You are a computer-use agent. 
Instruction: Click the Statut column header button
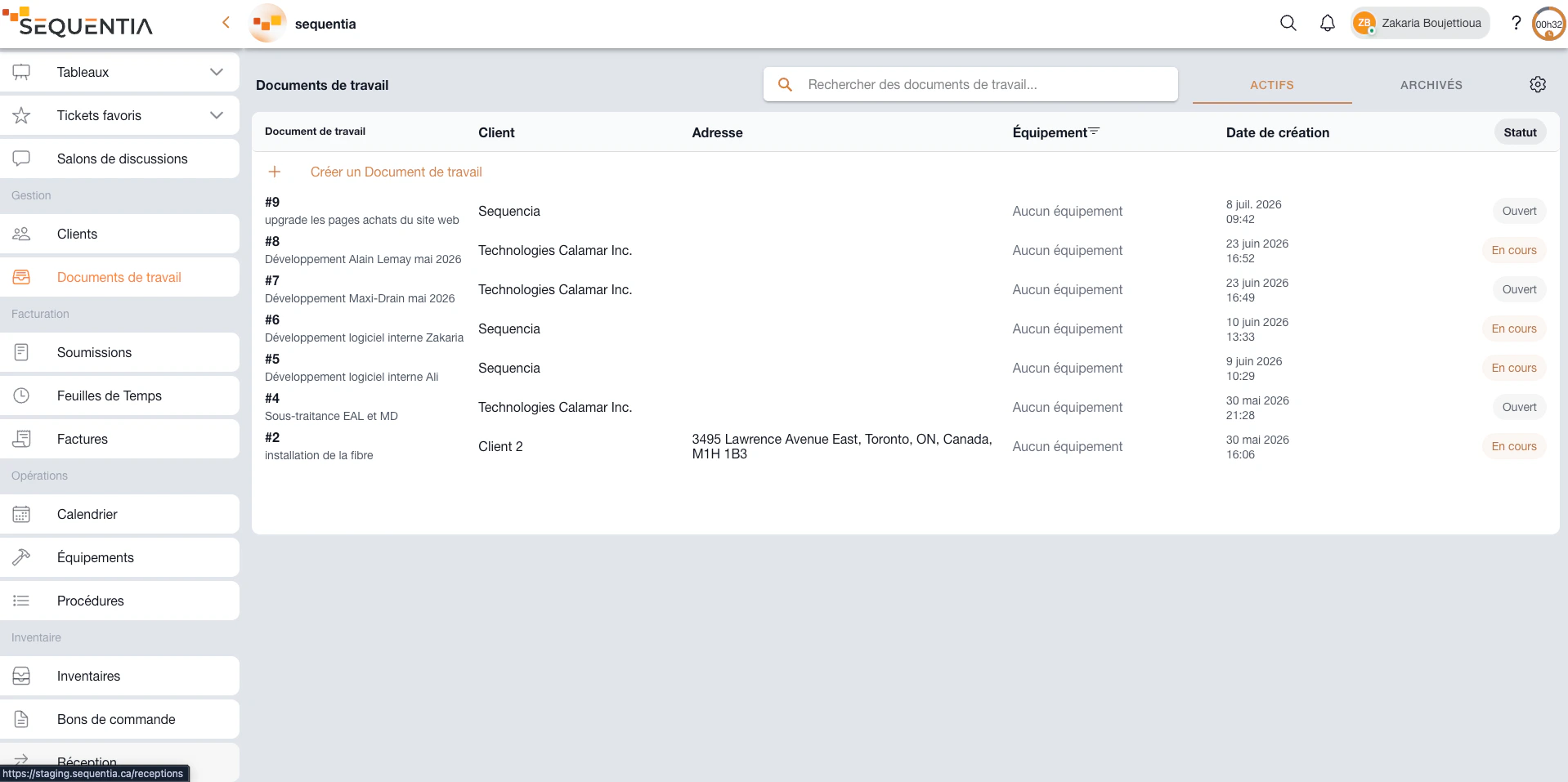pos(1520,132)
